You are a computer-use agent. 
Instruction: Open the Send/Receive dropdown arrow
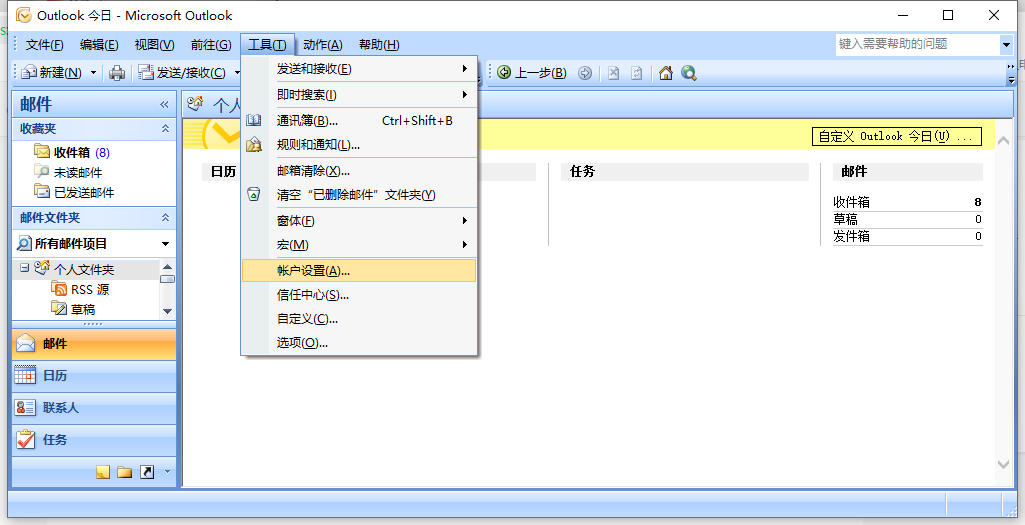click(x=237, y=73)
